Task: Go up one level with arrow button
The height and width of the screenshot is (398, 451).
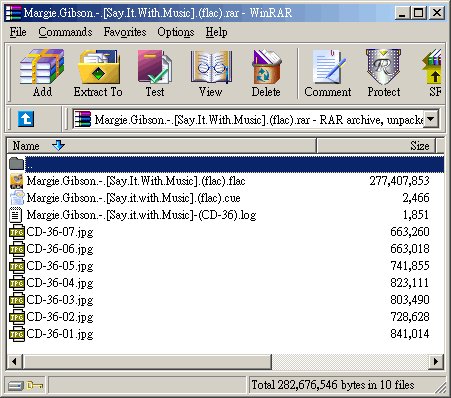Action: coord(26,119)
